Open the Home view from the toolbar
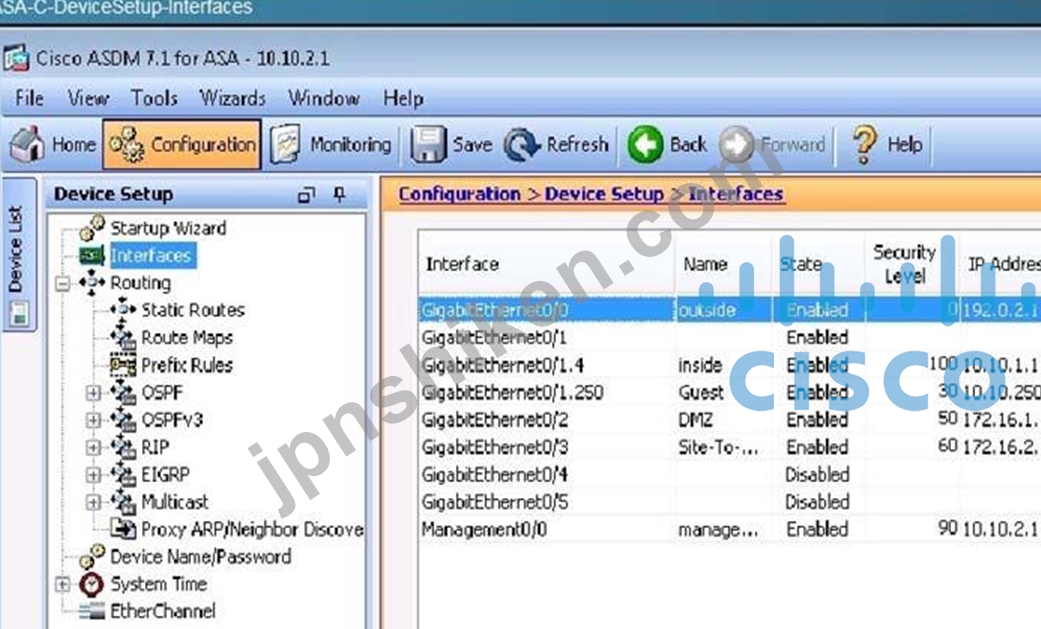 (53, 144)
